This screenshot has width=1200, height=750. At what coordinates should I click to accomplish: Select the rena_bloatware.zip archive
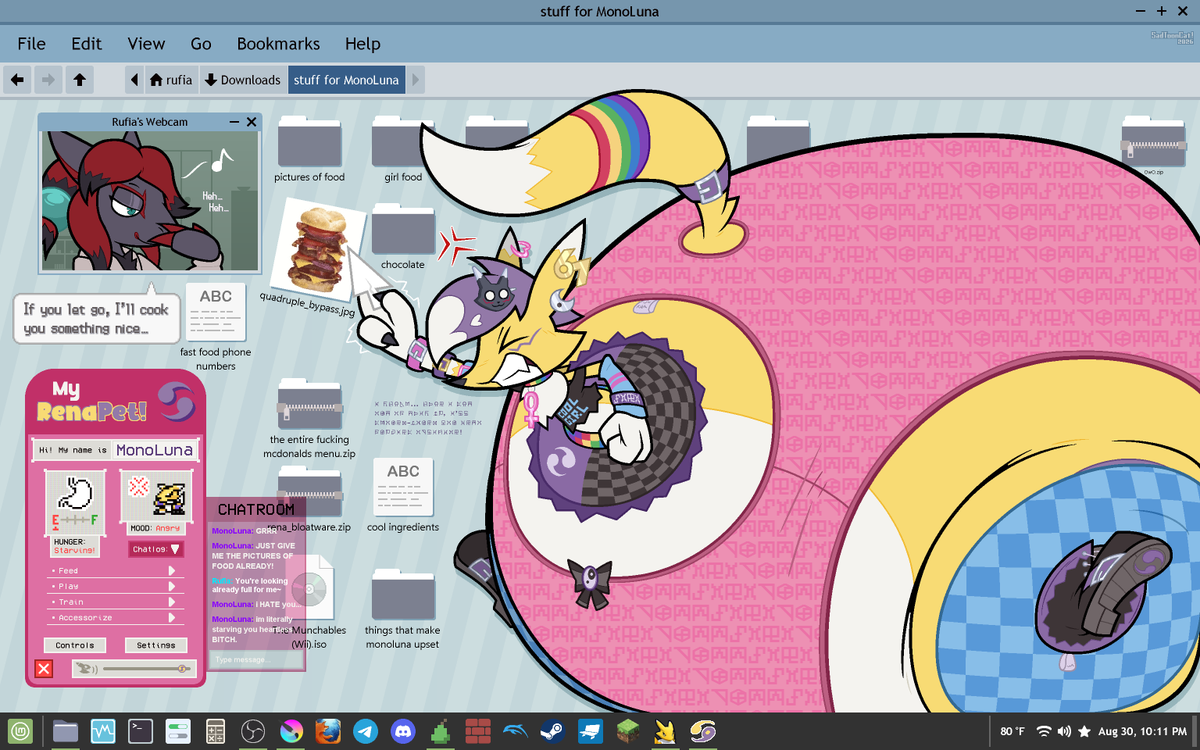(309, 498)
